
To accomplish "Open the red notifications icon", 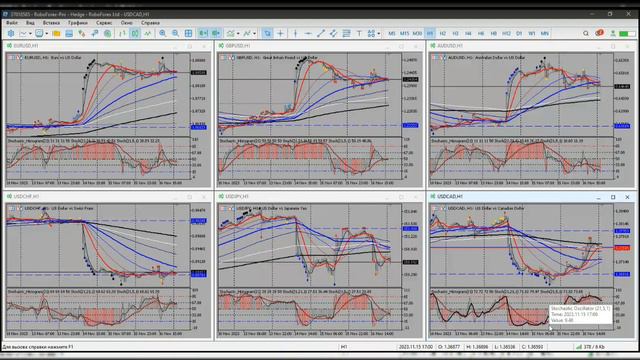I will click(599, 33).
